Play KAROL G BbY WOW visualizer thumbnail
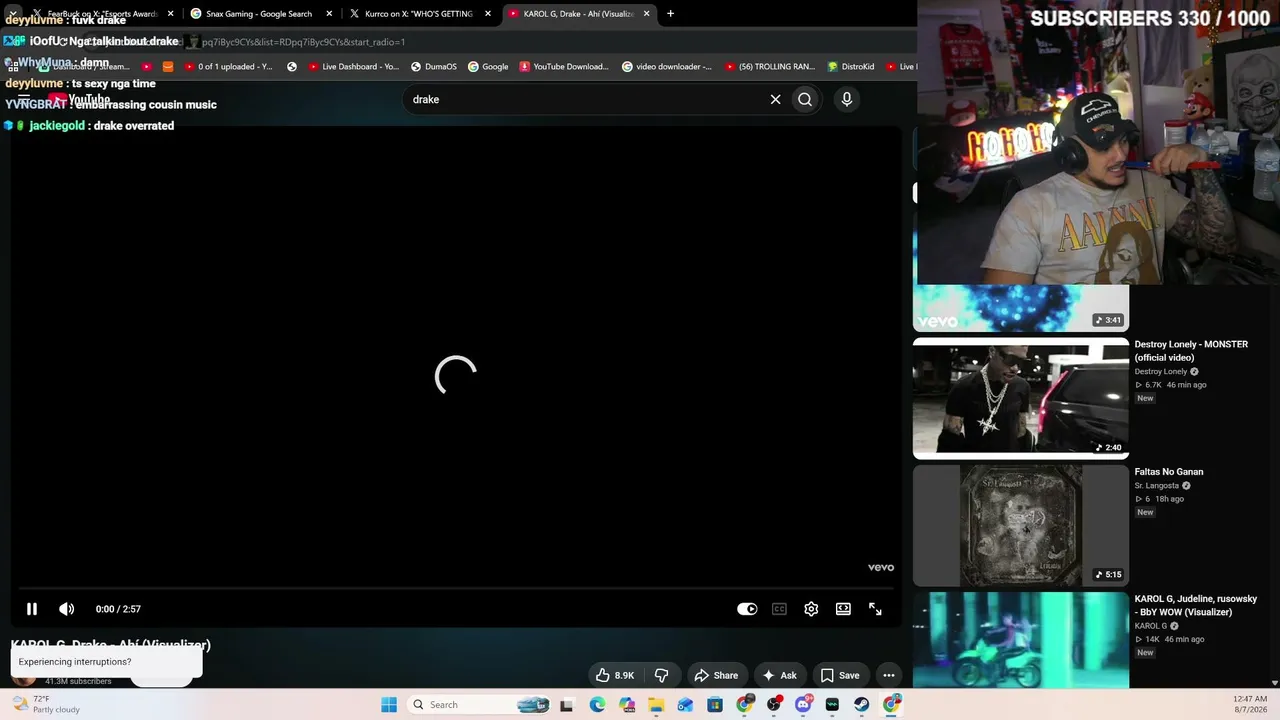The height and width of the screenshot is (720, 1280). pos(1021,640)
